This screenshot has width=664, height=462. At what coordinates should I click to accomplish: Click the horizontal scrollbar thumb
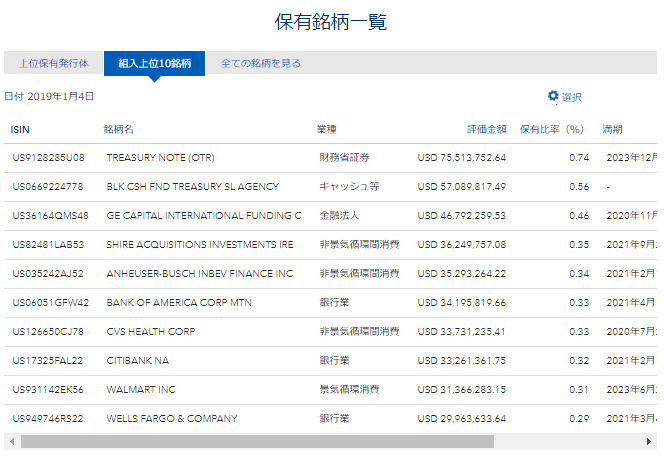tap(257, 441)
